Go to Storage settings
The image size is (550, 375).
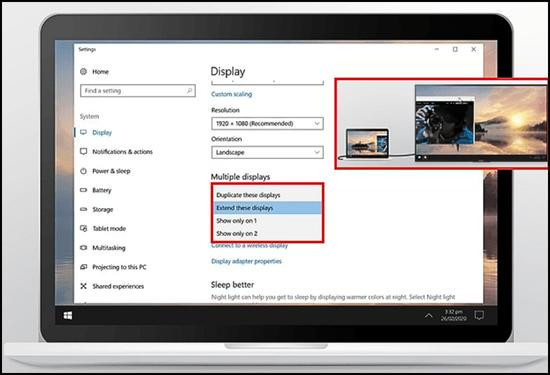coord(102,209)
